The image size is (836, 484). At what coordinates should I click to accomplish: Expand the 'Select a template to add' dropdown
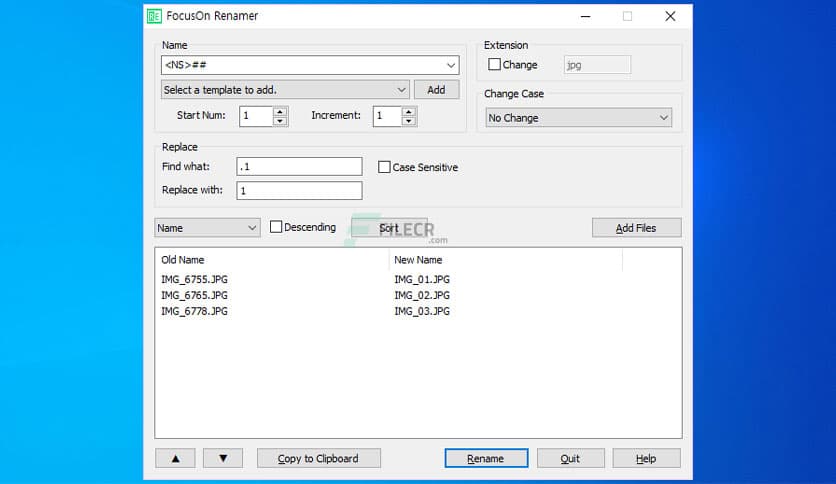(x=285, y=90)
